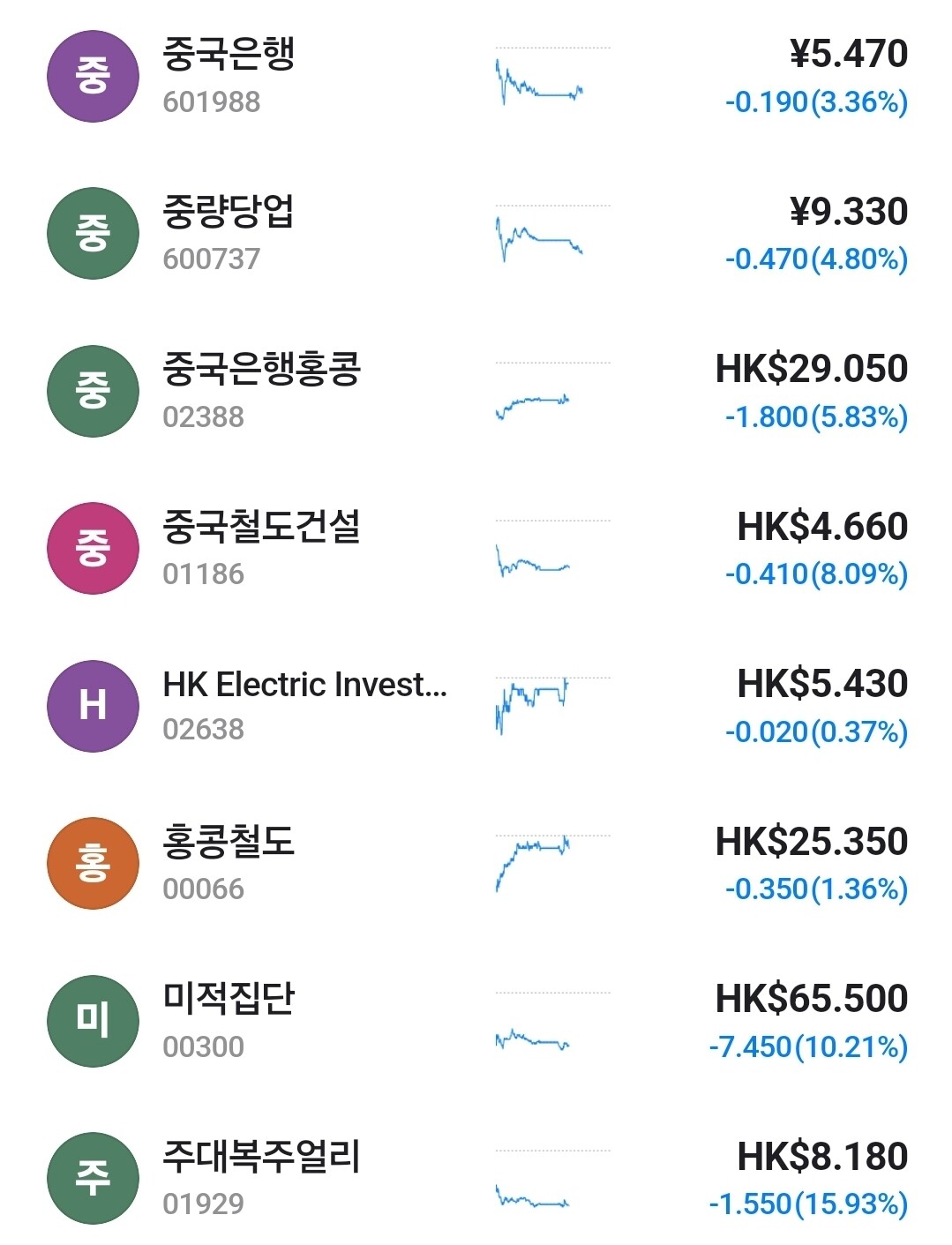Viewport: 952px width, 1245px height.
Task: Tap the green 미 icon
Action: 93,1020
